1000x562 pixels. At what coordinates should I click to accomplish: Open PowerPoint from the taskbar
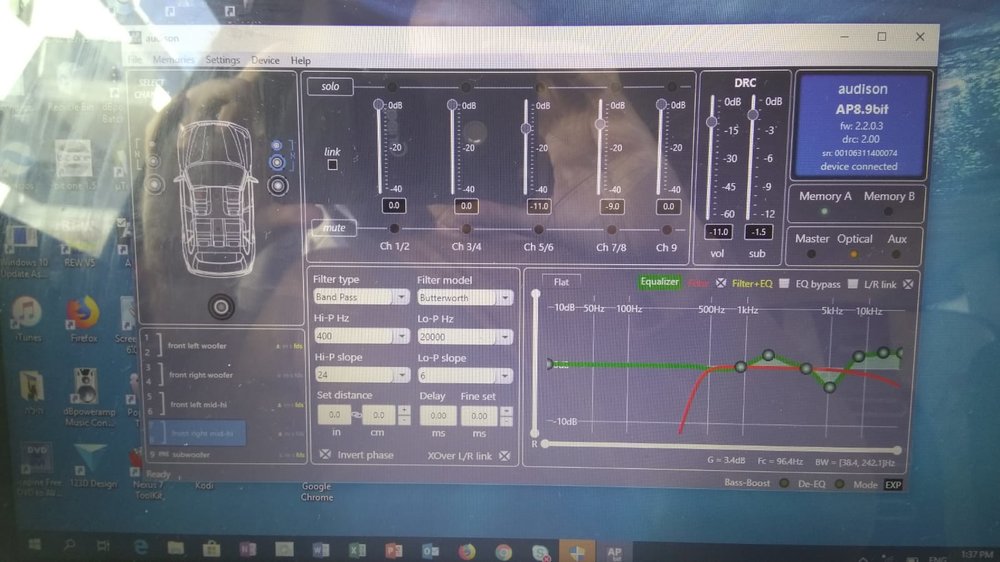pyautogui.click(x=393, y=551)
